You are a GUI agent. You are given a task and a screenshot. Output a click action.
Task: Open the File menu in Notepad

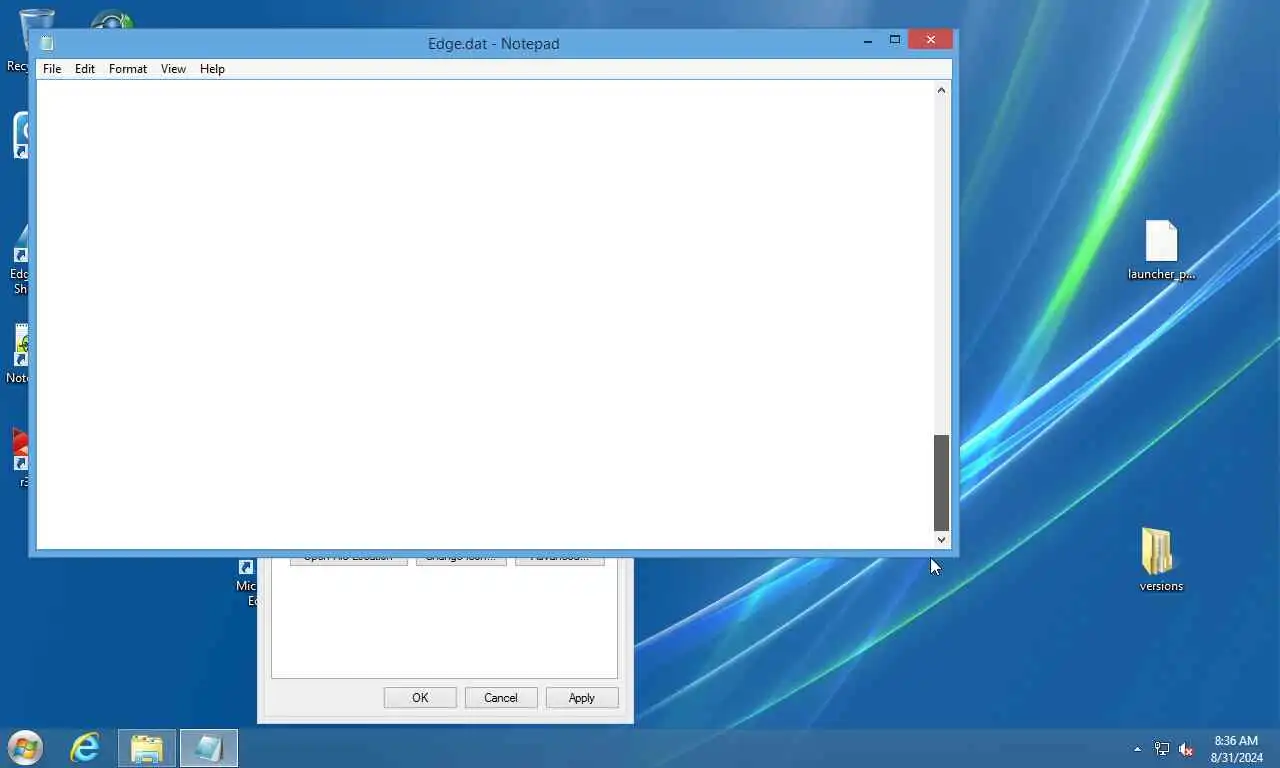click(52, 69)
